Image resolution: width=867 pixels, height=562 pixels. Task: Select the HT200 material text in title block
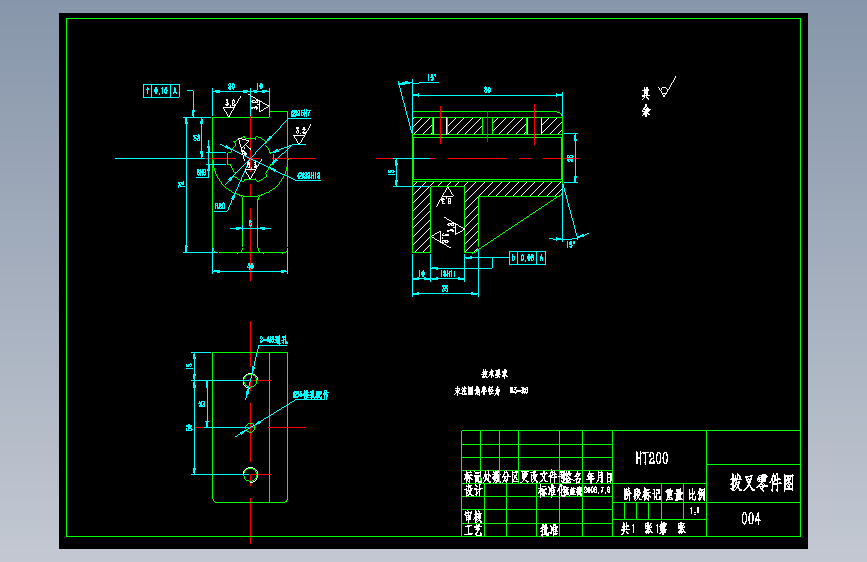(652, 458)
